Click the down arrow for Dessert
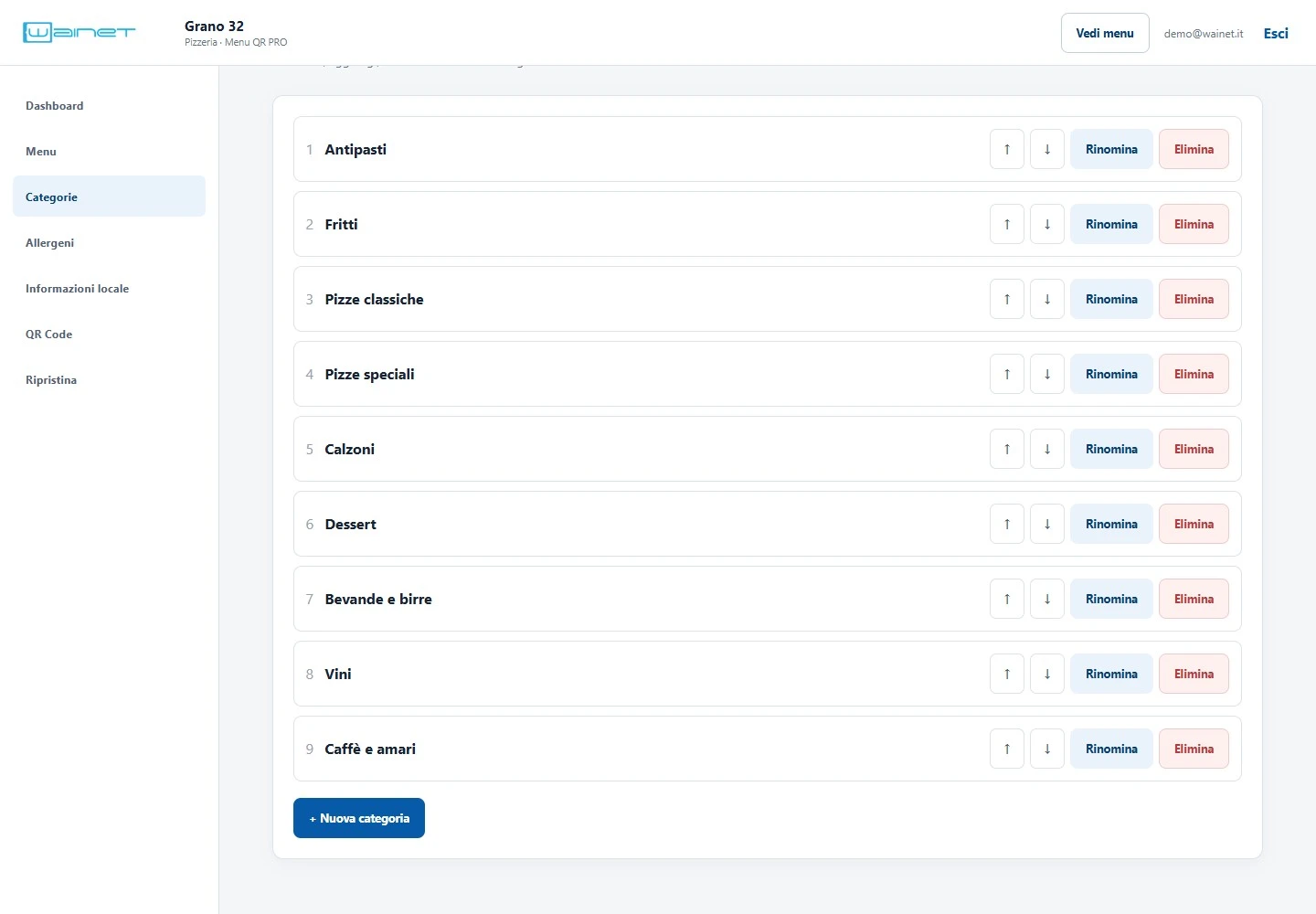The image size is (1316, 914). click(1047, 524)
